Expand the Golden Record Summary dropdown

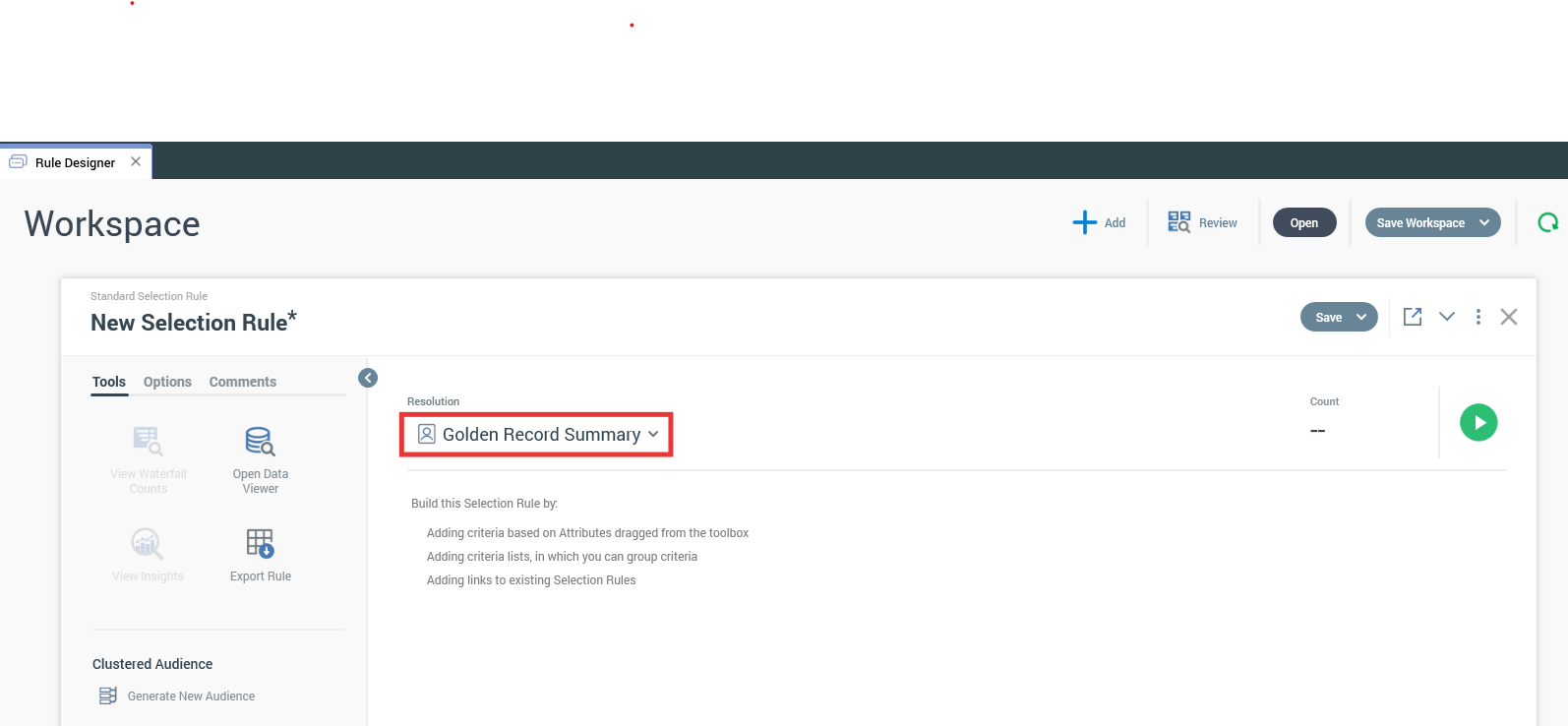(653, 434)
